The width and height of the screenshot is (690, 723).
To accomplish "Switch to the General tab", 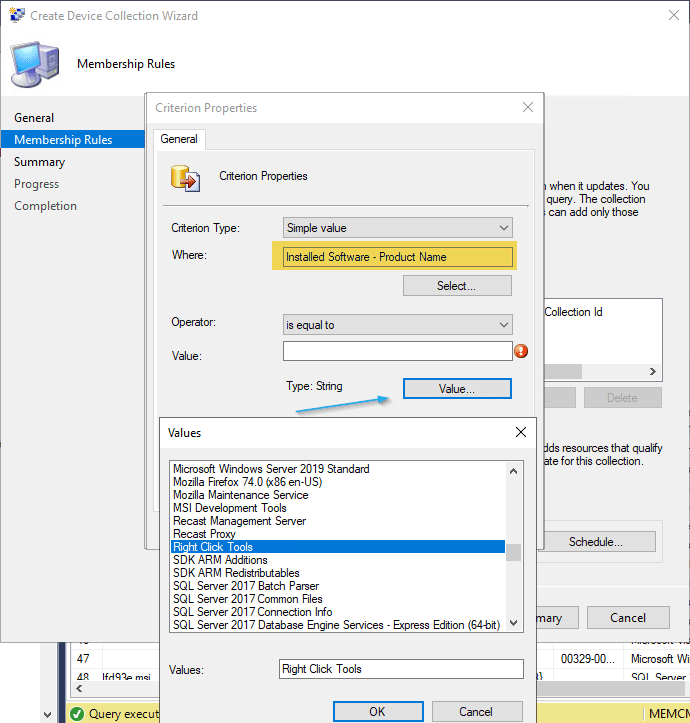I will tap(179, 140).
